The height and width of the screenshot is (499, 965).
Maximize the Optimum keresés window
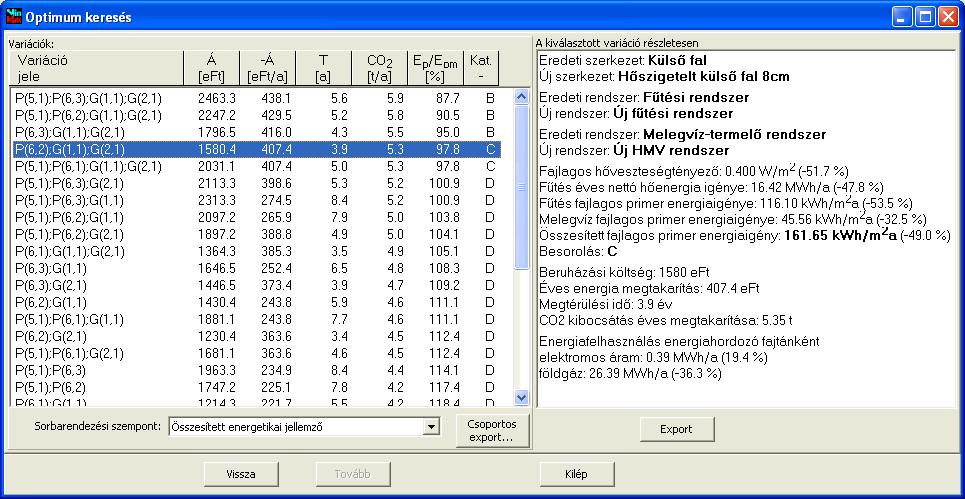[x=925, y=17]
